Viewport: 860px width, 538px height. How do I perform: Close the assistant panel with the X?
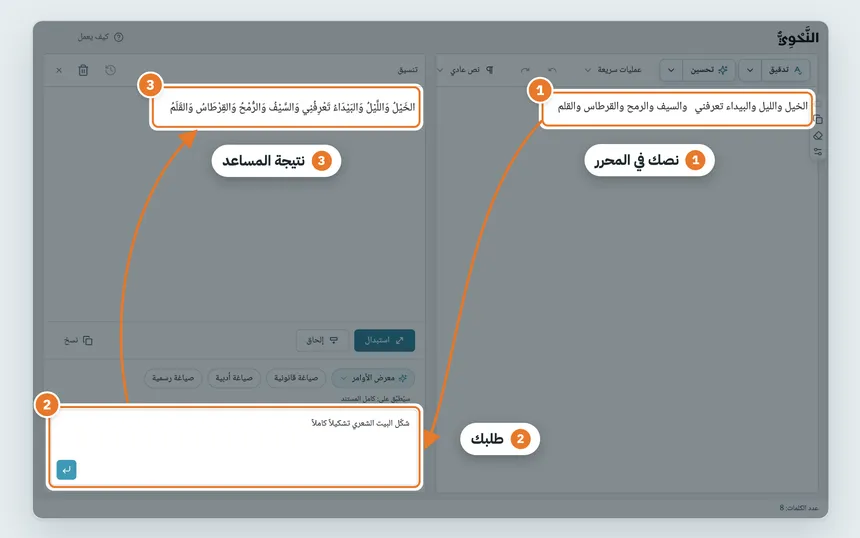[x=59, y=70]
